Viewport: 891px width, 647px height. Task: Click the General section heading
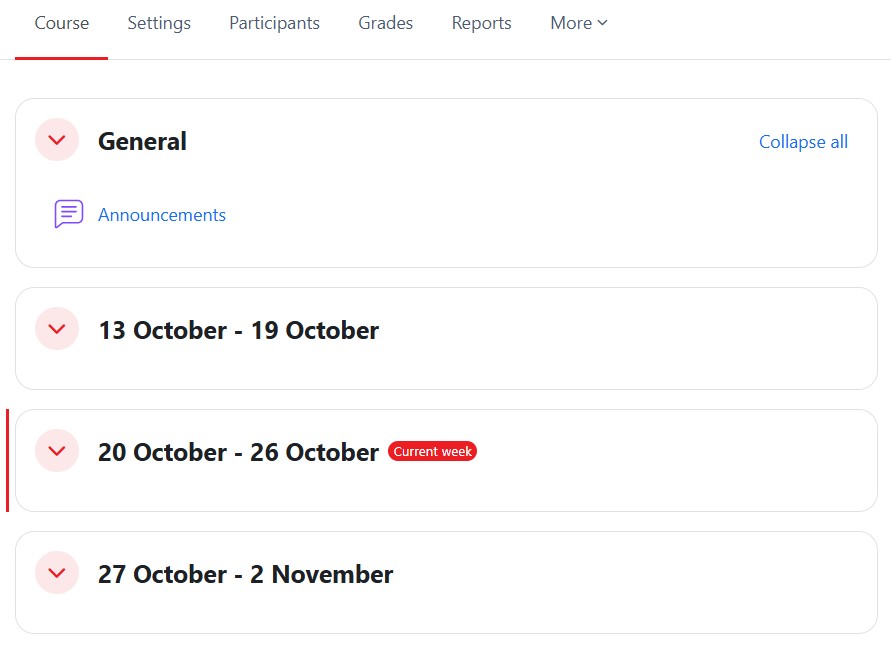[142, 142]
